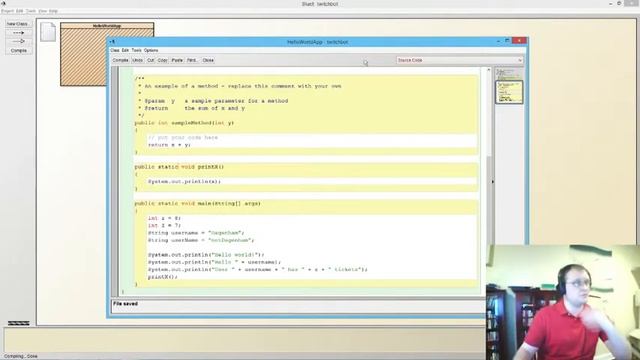Click the line "public static void printX()"

(x=179, y=167)
